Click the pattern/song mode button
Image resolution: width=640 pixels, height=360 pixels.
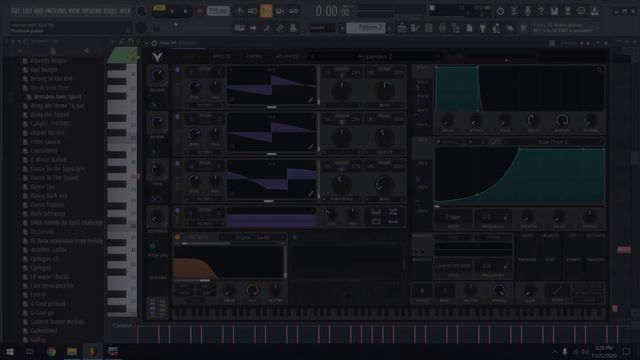pyautogui.click(x=159, y=9)
